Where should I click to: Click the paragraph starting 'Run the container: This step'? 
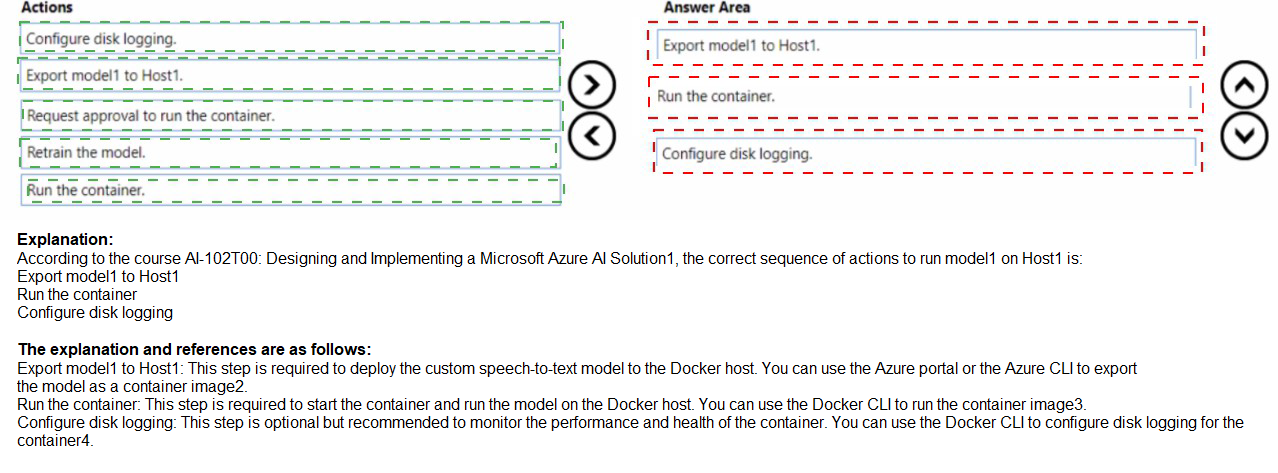click(551, 404)
